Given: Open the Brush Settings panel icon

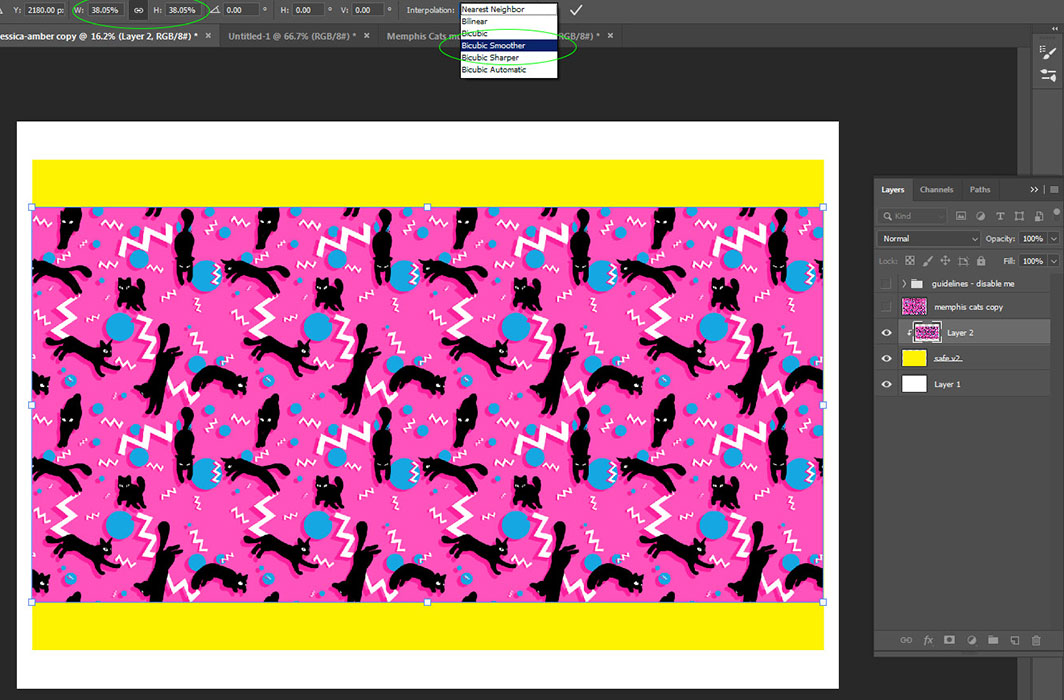Looking at the screenshot, I should (1048, 52).
